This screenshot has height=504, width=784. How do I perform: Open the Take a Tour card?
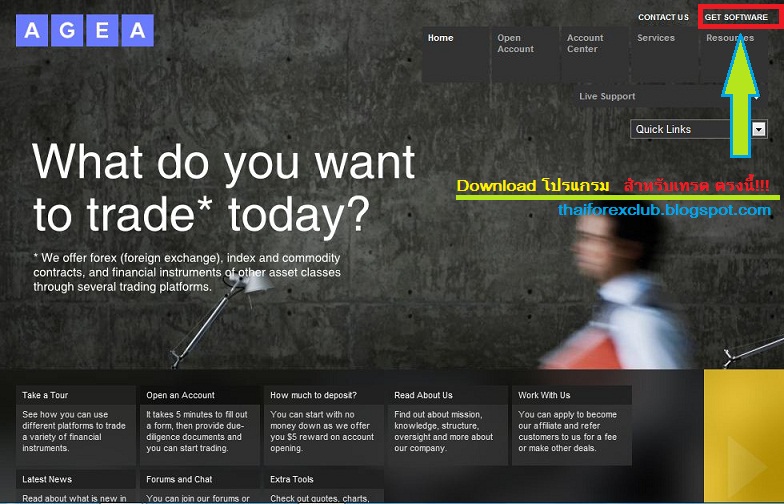coord(76,426)
